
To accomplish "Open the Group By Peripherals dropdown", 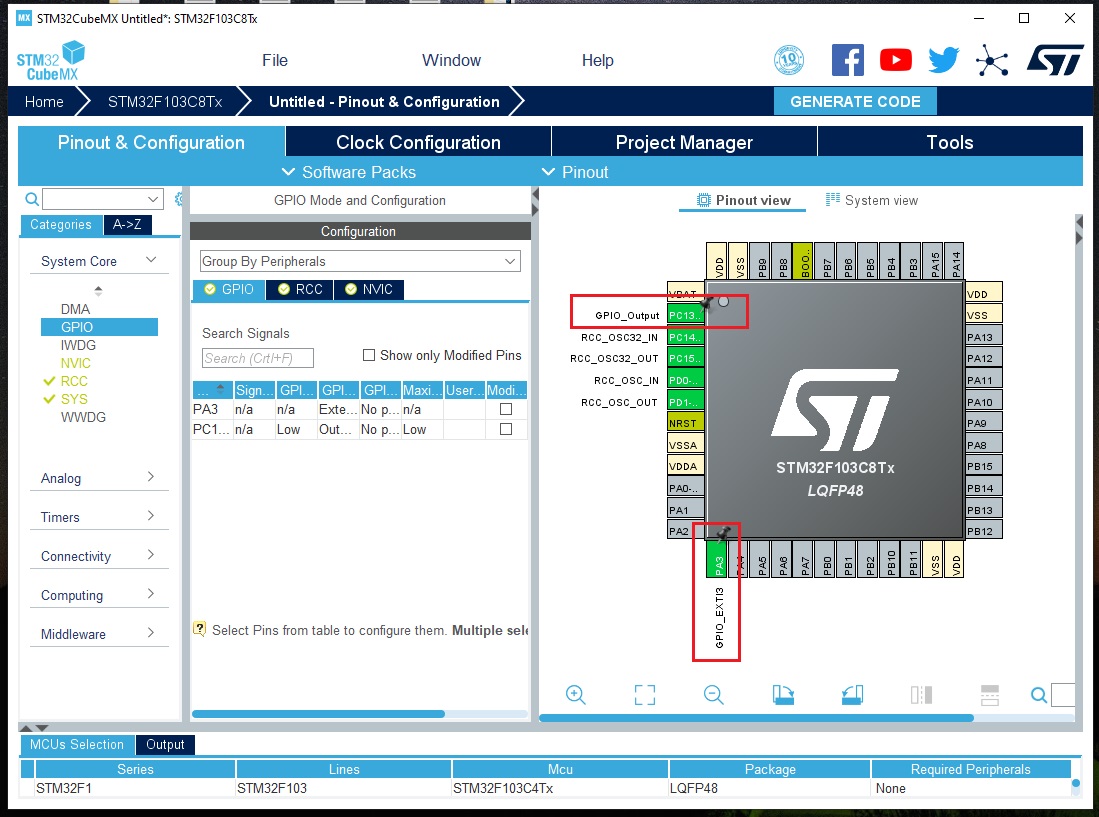I will 360,261.
